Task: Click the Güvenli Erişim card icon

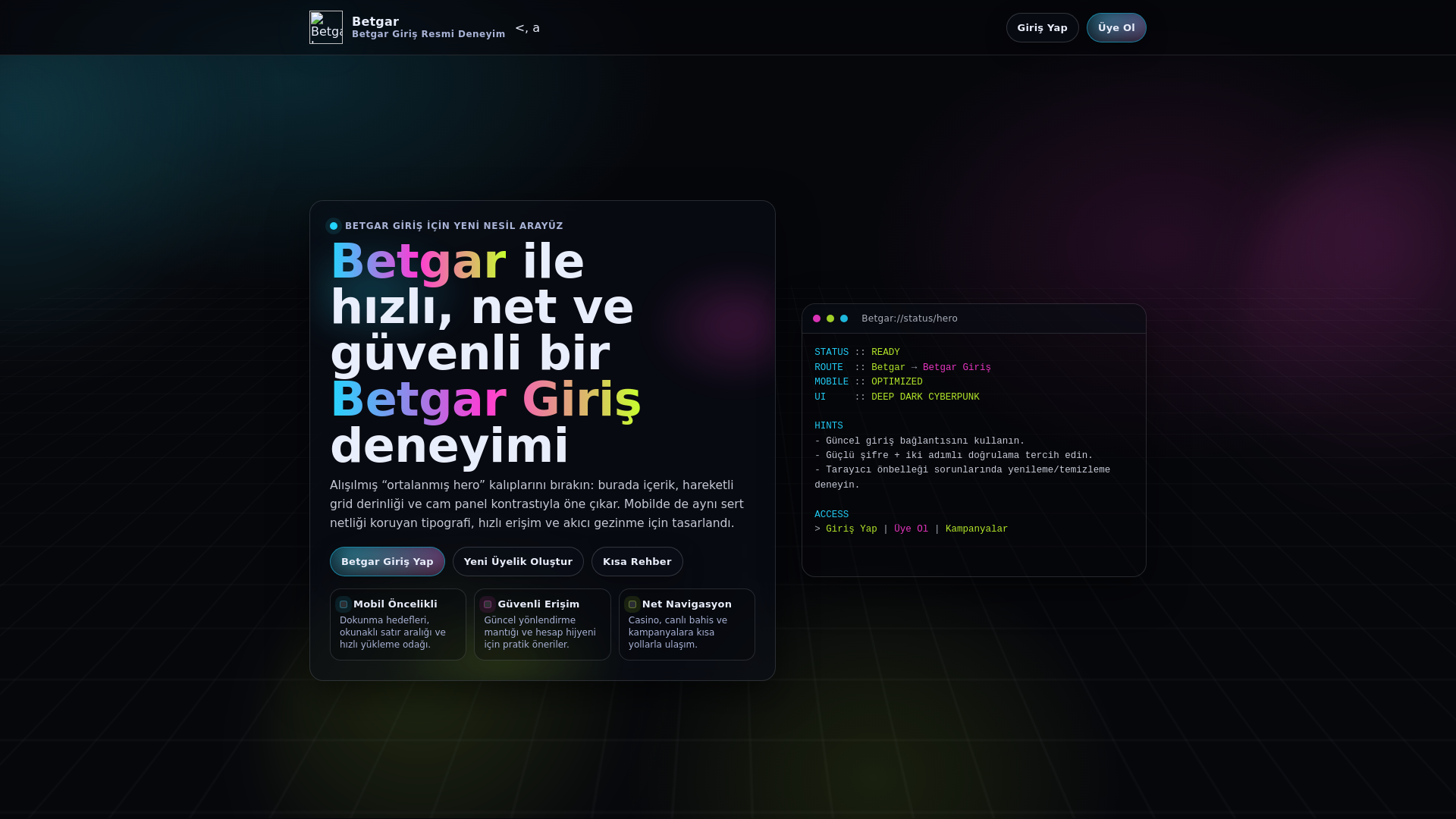Action: point(488,604)
